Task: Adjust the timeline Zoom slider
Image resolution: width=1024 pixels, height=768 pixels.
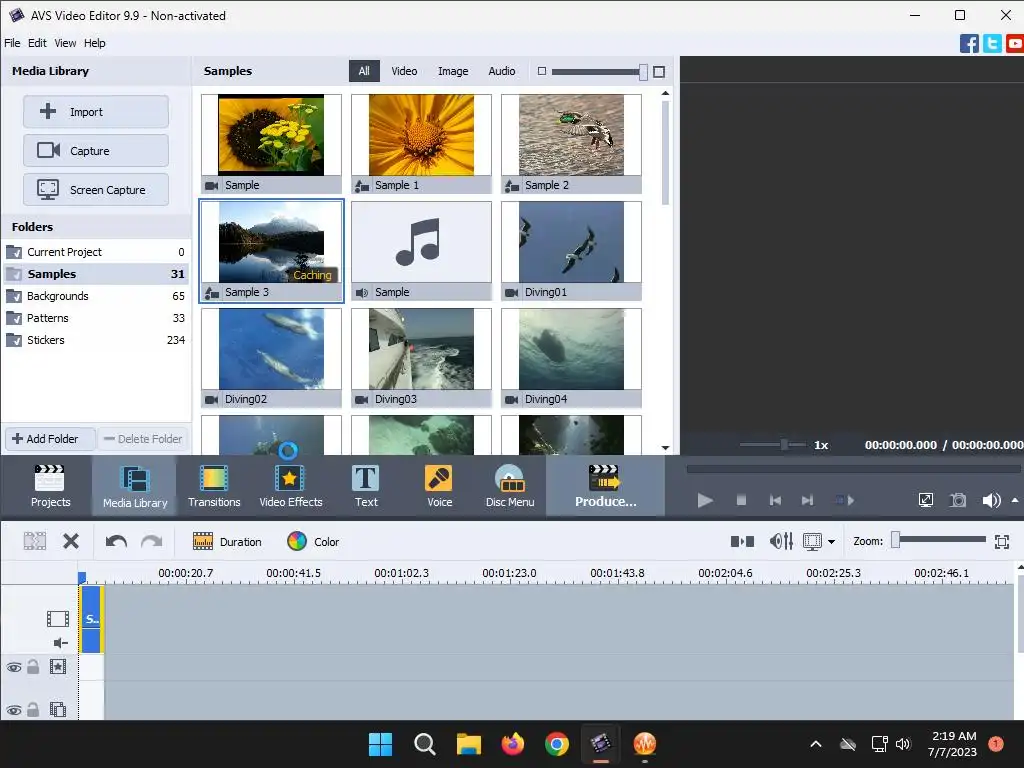Action: coord(896,539)
